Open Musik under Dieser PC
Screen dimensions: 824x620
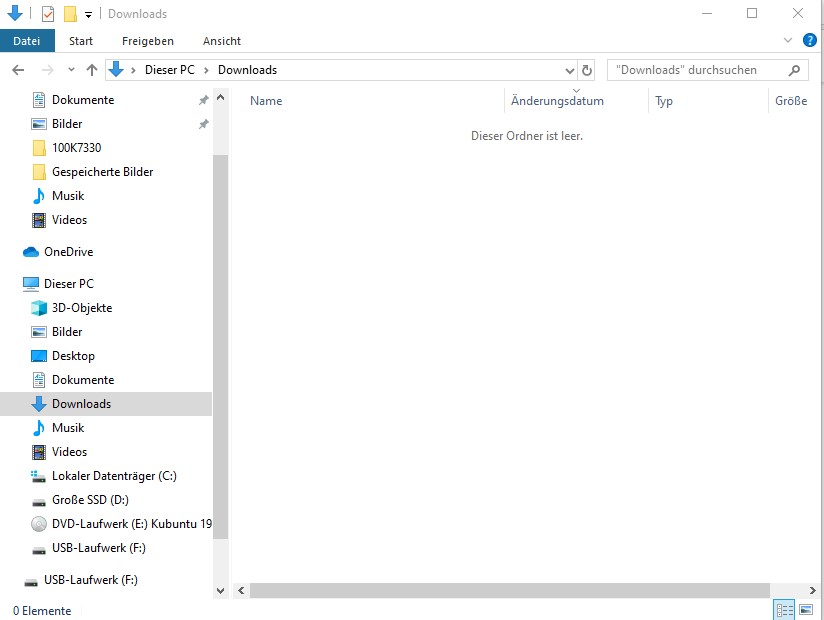coord(68,428)
